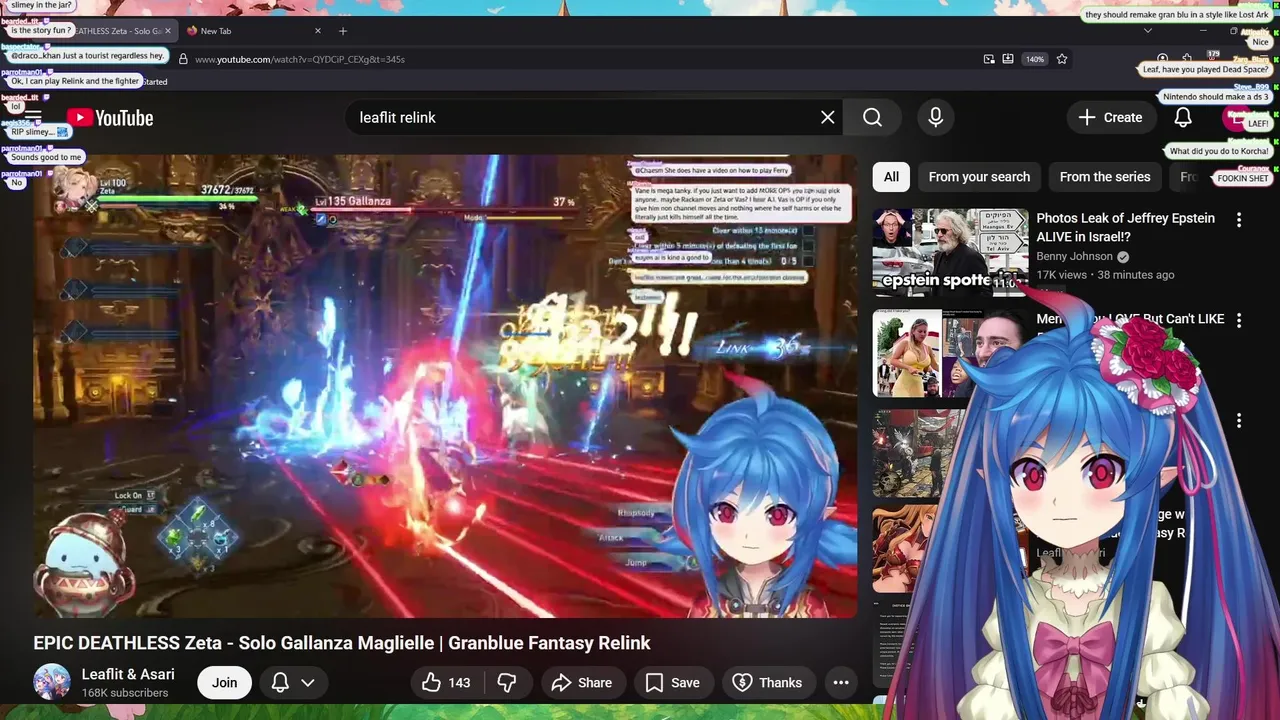Open Leaflit & Asari channel avatar
The image size is (1280, 720).
tap(52, 682)
